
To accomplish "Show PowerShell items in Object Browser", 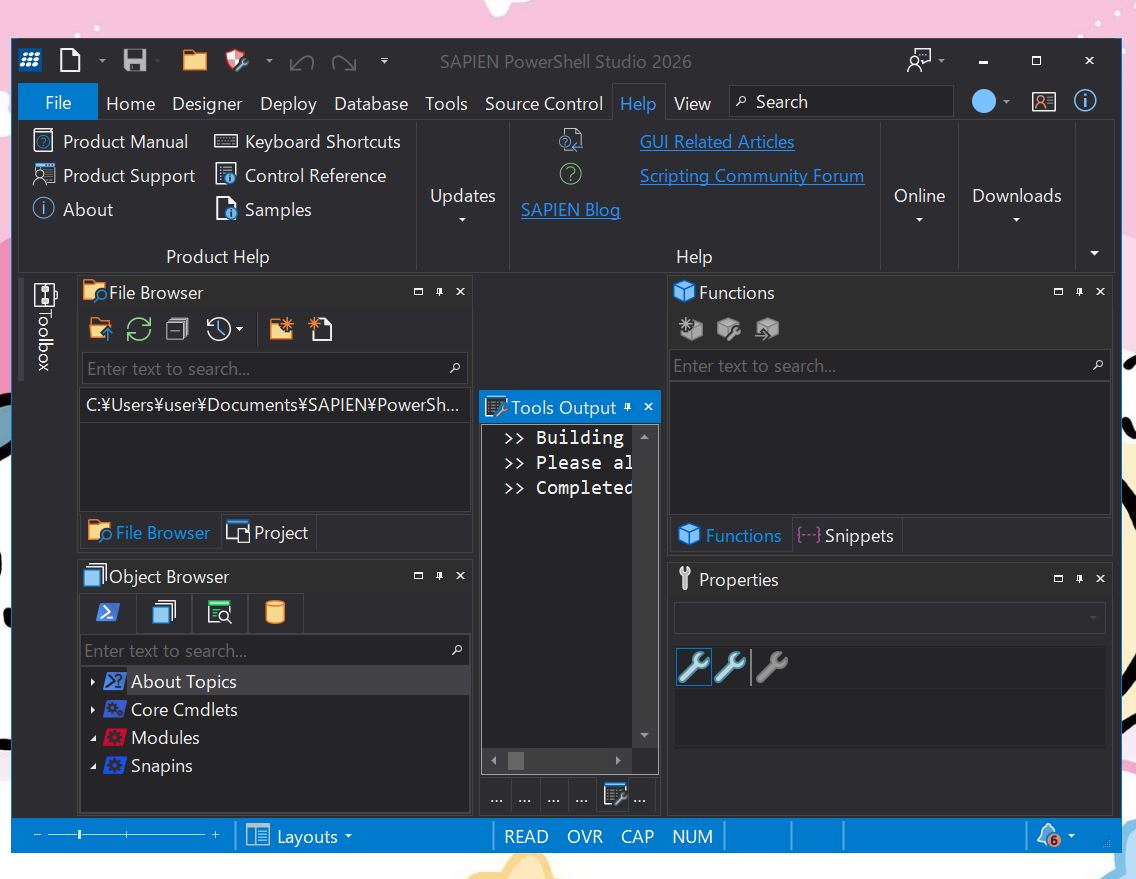I will pyautogui.click(x=108, y=612).
